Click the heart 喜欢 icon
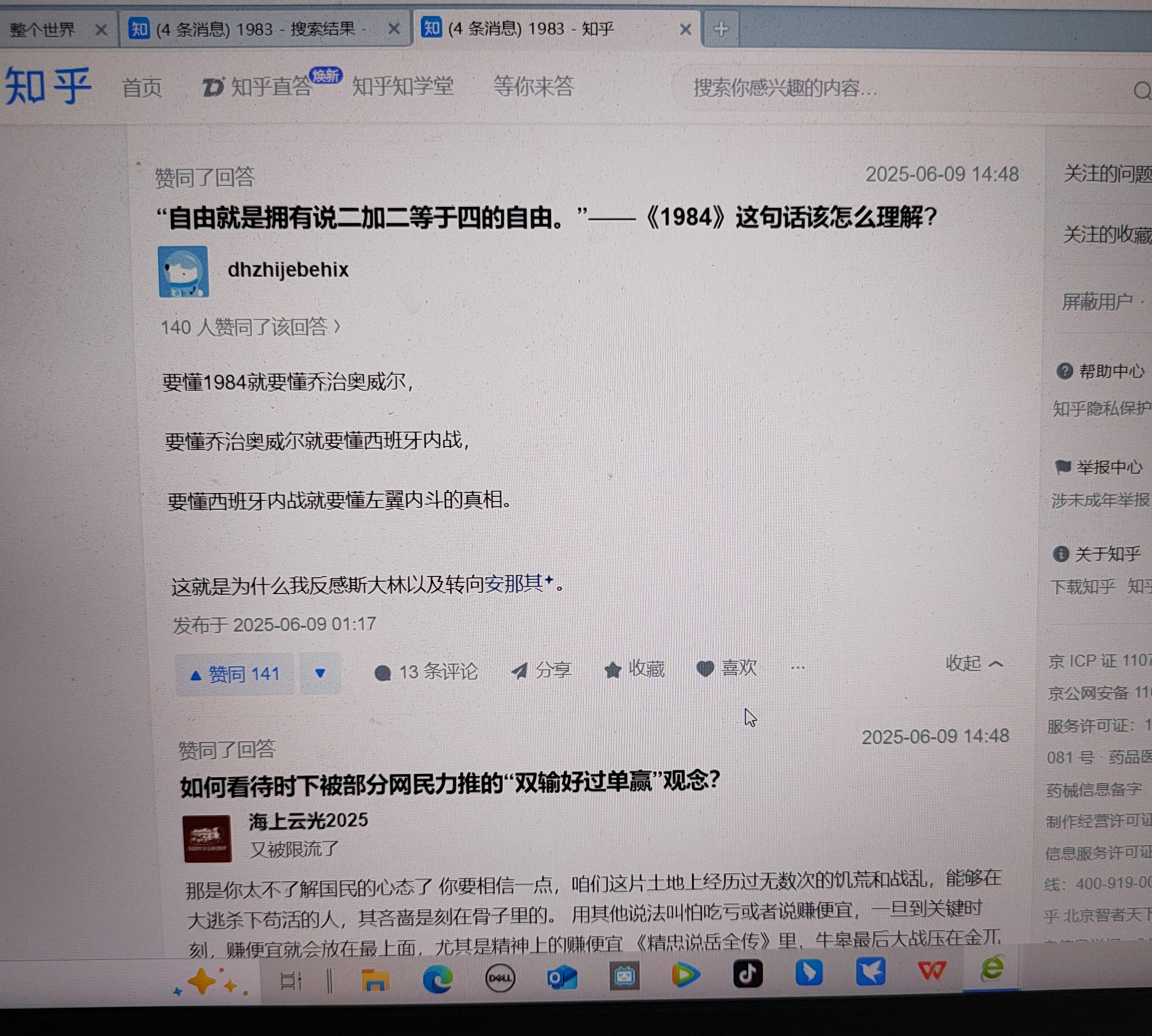 (705, 669)
